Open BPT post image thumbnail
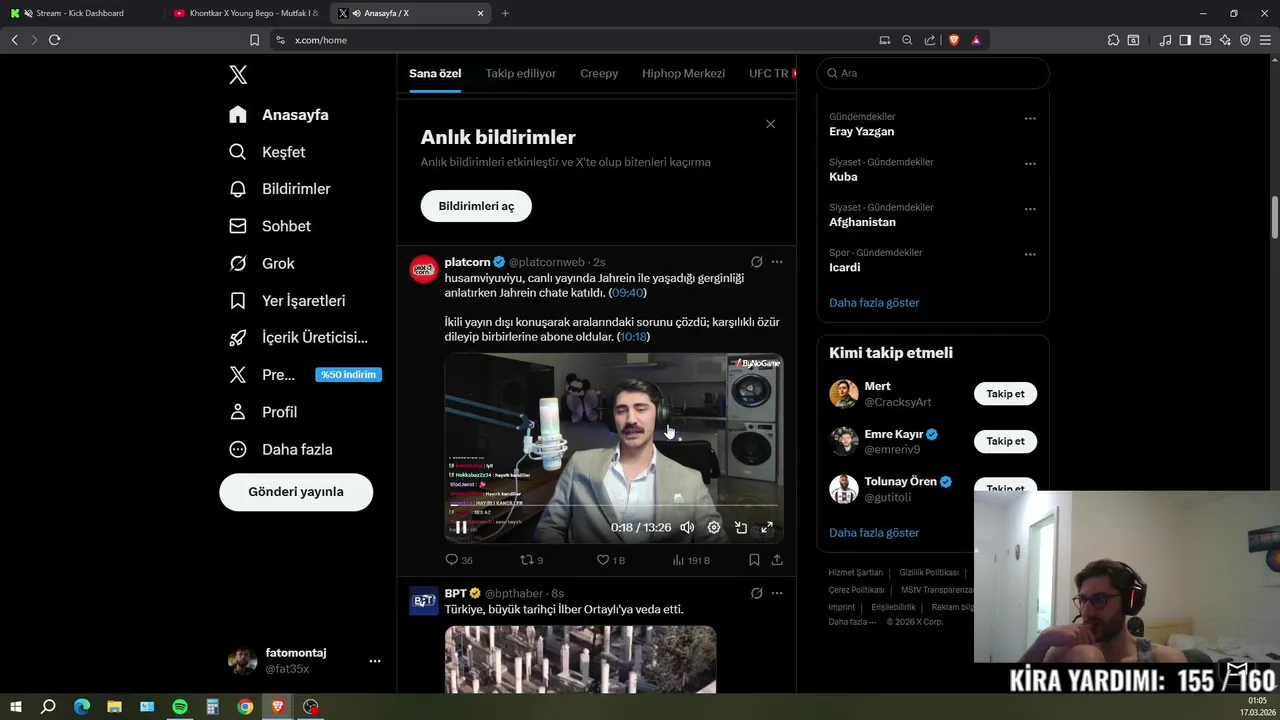This screenshot has width=1280, height=720. click(x=580, y=659)
